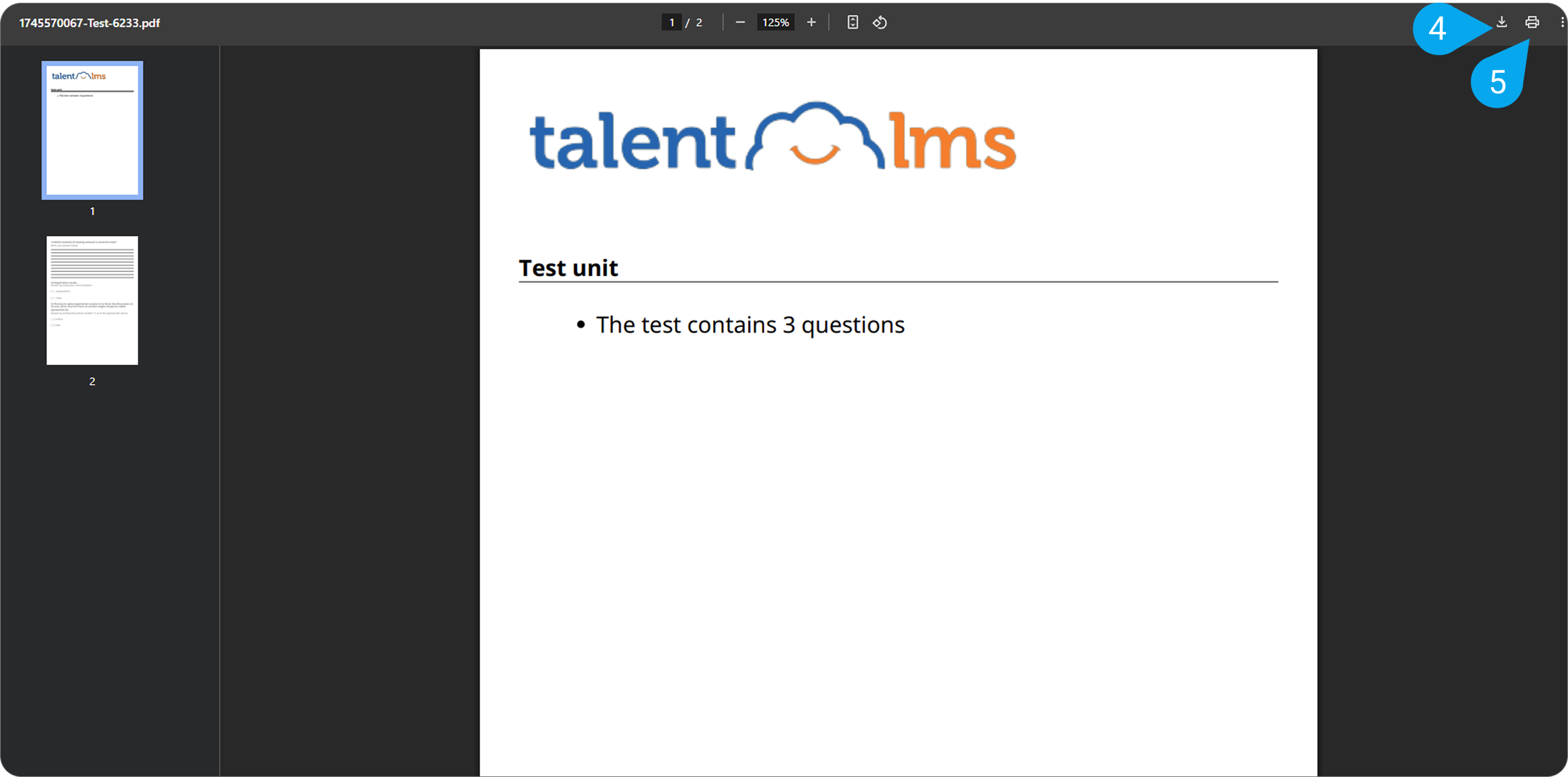The width and height of the screenshot is (1568, 777).
Task: Download the PDF file
Action: [1501, 22]
